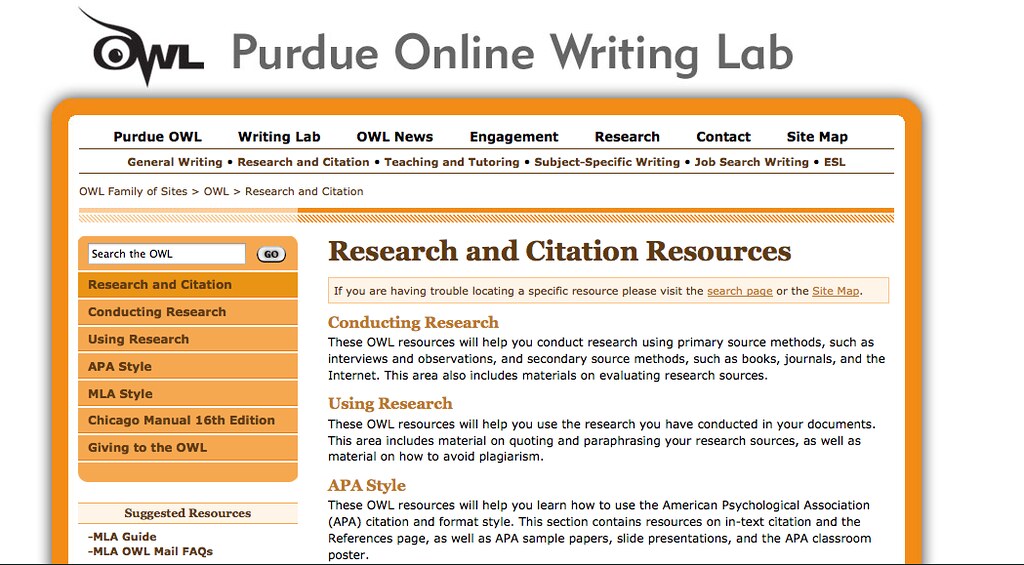The image size is (1024, 565).
Task: Open Giving to the OWL sidebar item
Action: click(187, 447)
